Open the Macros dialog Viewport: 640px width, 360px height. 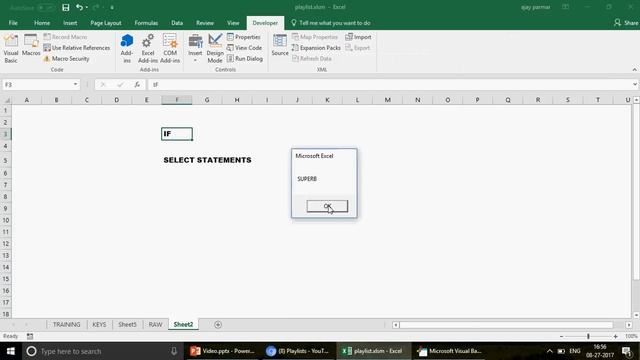[31, 46]
